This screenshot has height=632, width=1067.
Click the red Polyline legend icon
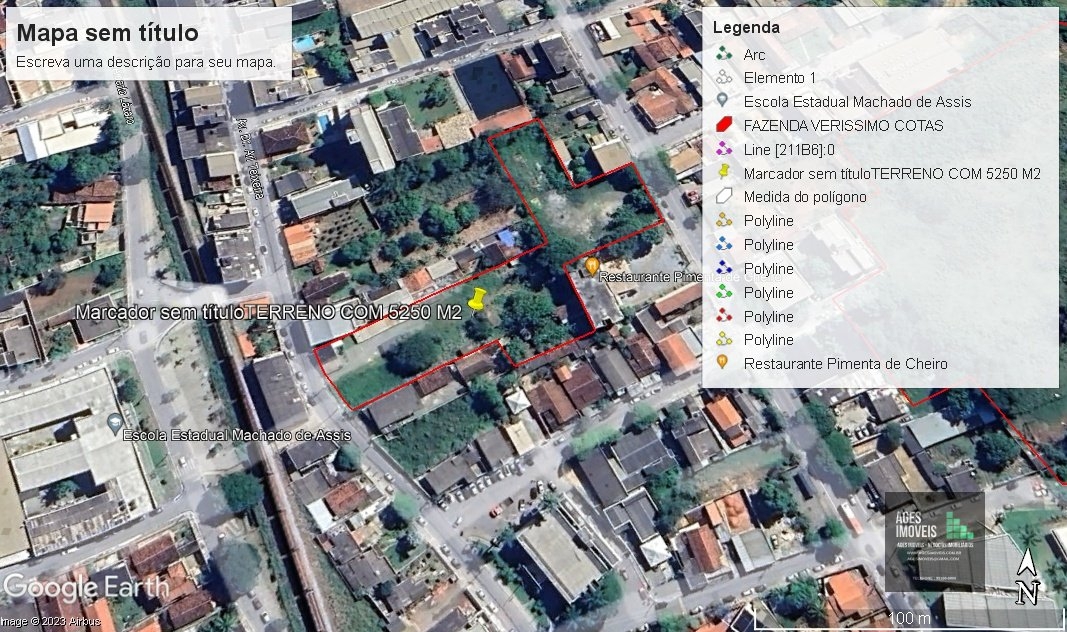(724, 317)
